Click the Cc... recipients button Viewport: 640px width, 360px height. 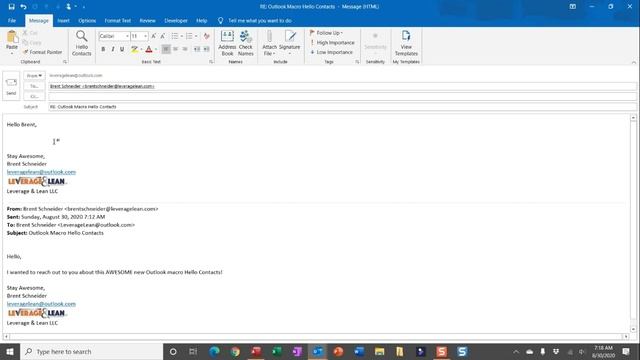point(34,96)
